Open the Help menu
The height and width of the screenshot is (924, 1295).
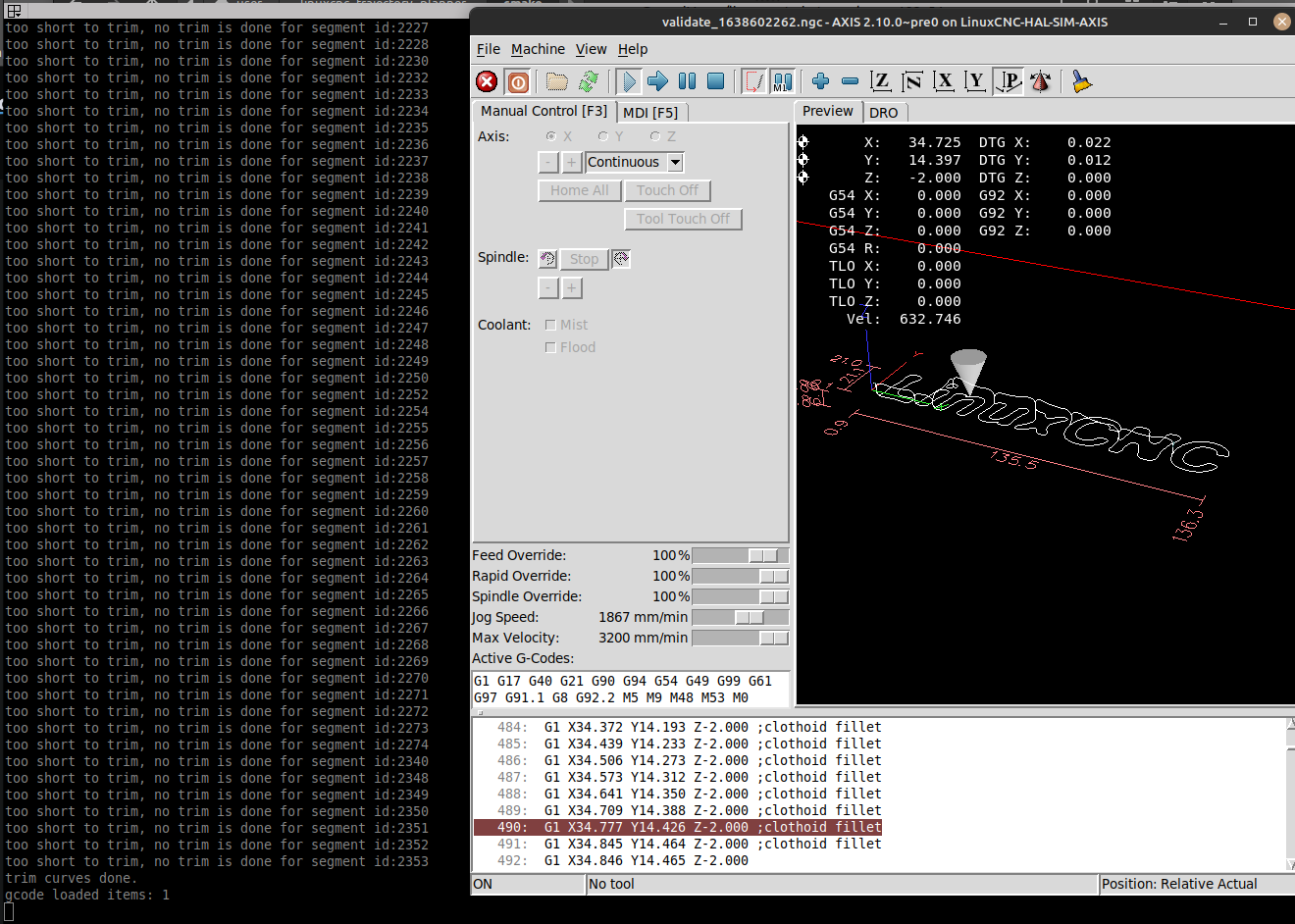click(x=633, y=49)
